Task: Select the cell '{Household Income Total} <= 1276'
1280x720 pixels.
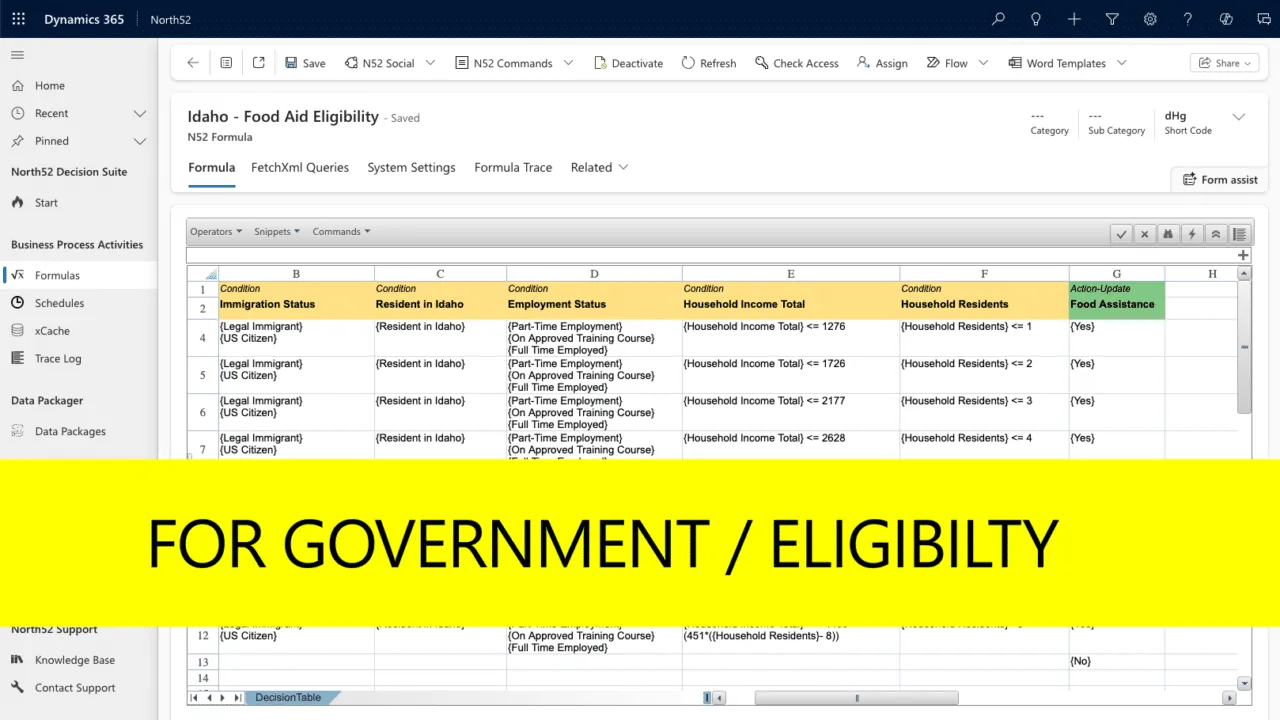Action: [x=790, y=338]
